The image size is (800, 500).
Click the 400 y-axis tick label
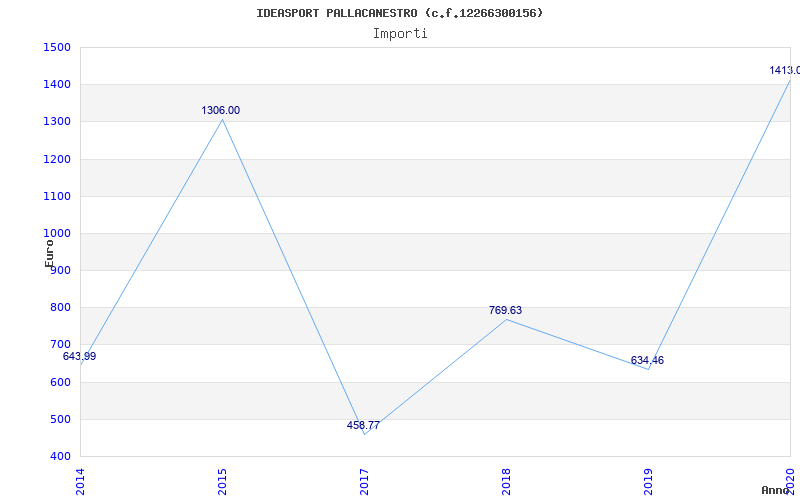[60, 457]
